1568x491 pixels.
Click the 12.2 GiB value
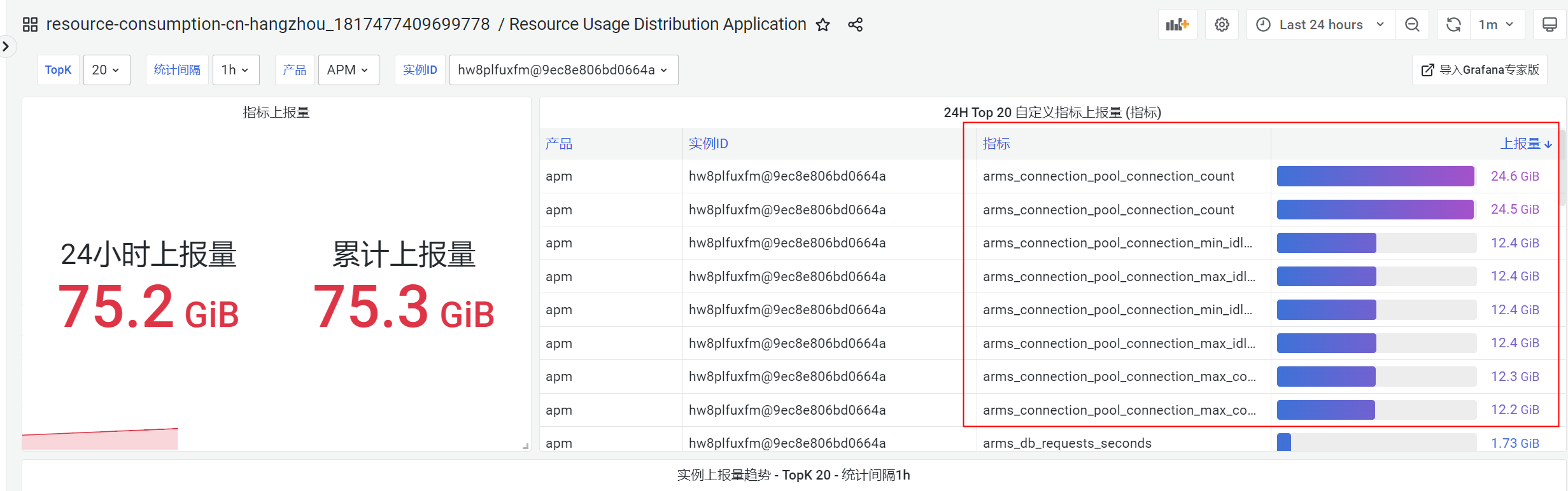tap(1515, 410)
